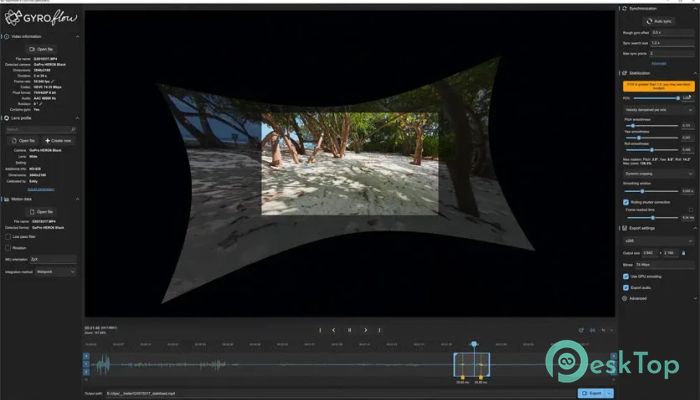
Task: Toggle Rolling shutter correction checkbox
Action: [626, 202]
